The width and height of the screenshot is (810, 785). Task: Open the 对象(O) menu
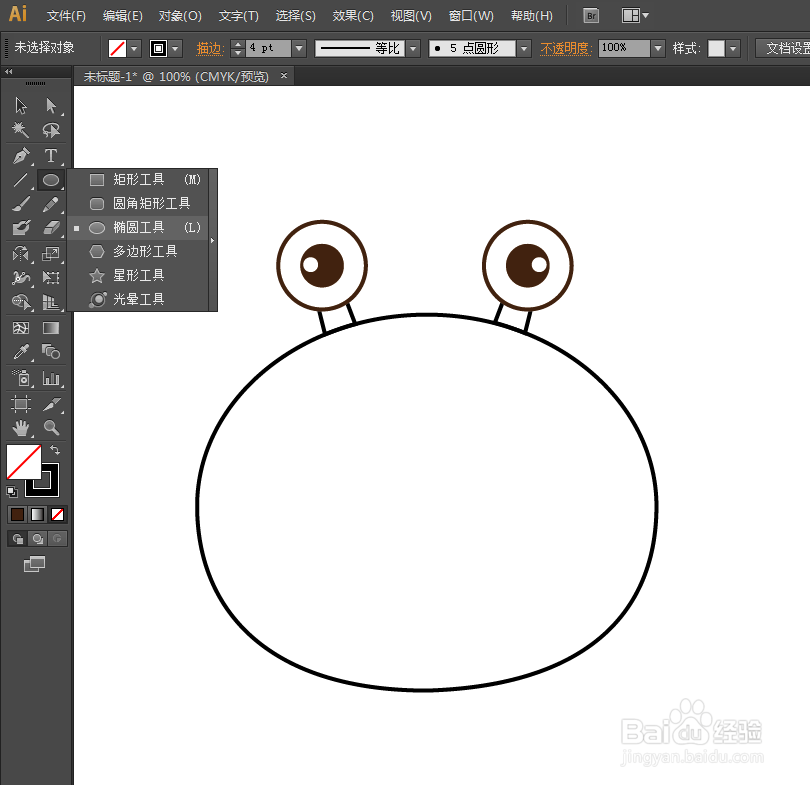180,16
